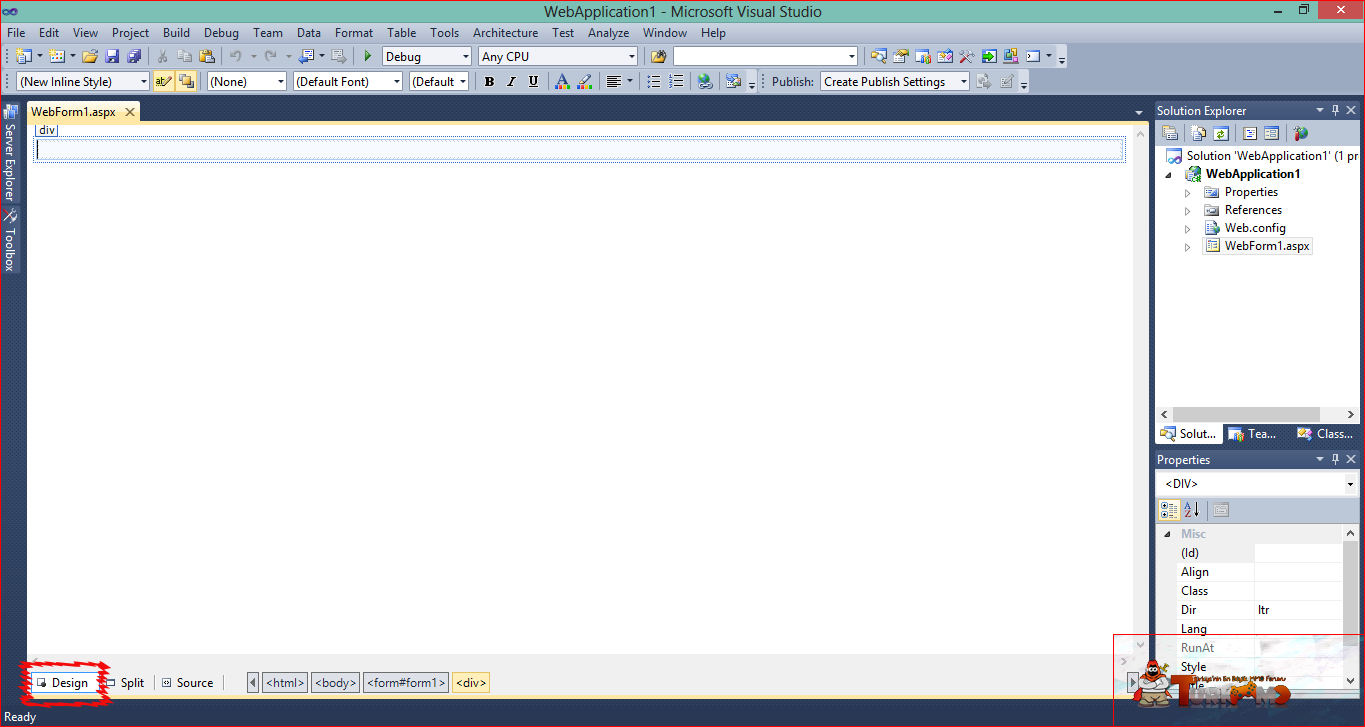Click the Start Debugging green play icon
1365x727 pixels.
[x=368, y=57]
